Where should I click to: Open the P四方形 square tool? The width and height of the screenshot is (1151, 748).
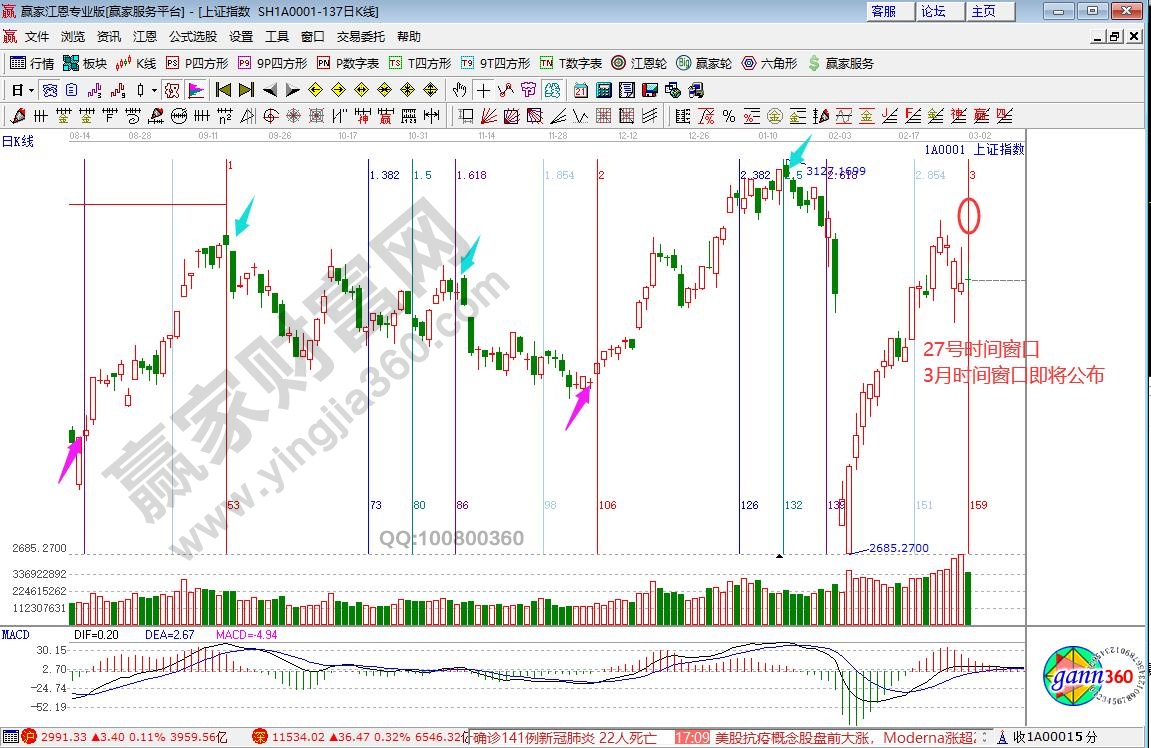coord(197,63)
